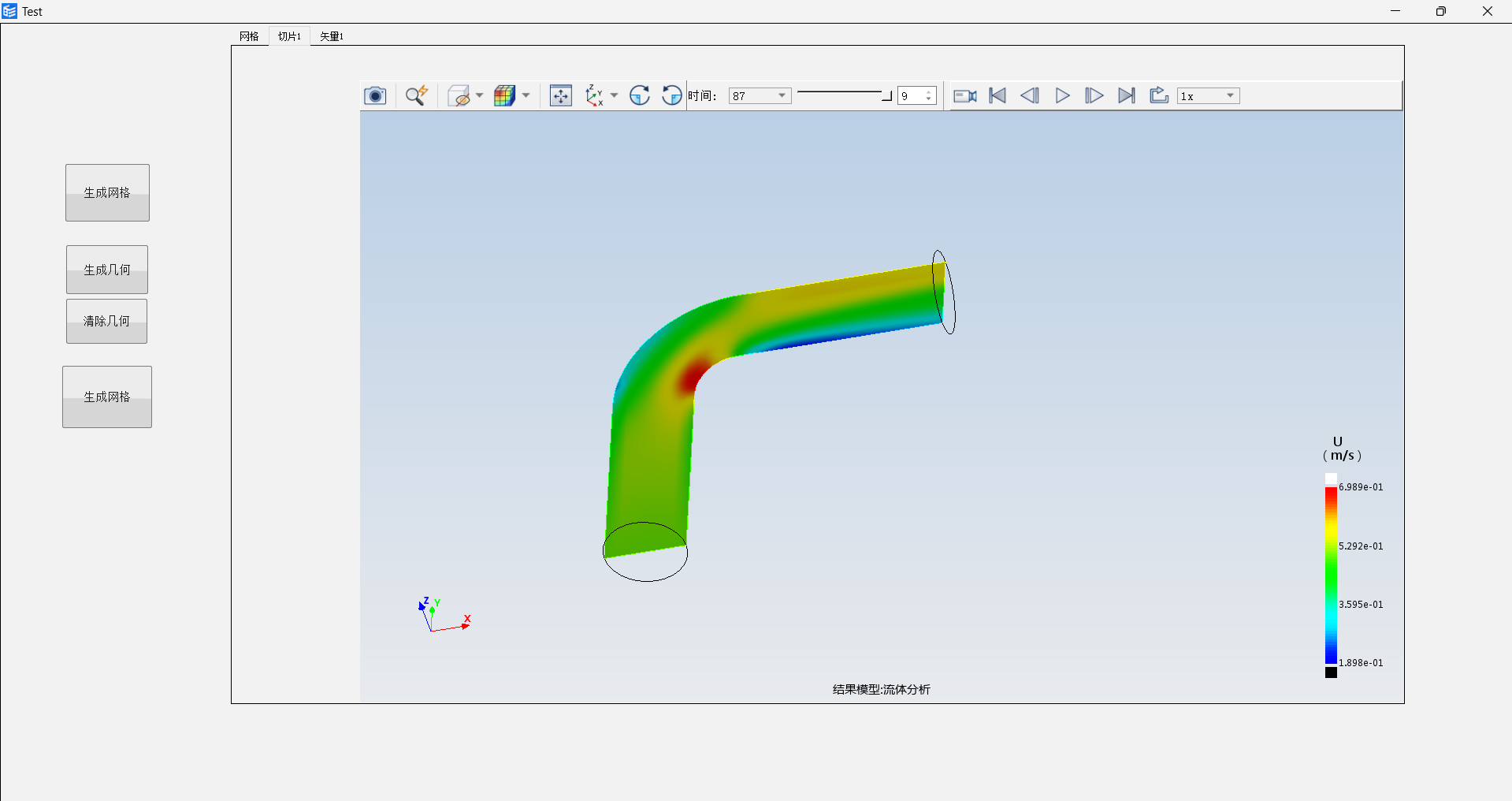The width and height of the screenshot is (1512, 801).
Task: Click the time slider track
Action: coord(844,94)
